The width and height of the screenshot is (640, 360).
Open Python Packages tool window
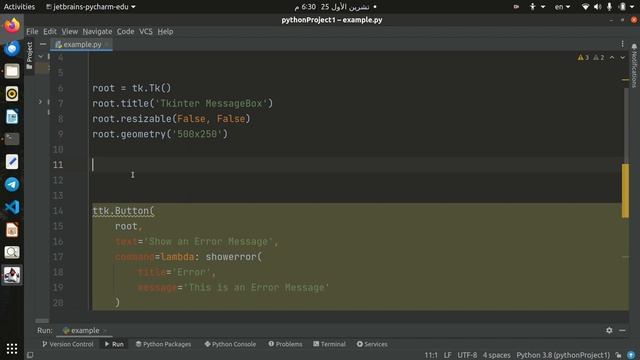[163, 344]
